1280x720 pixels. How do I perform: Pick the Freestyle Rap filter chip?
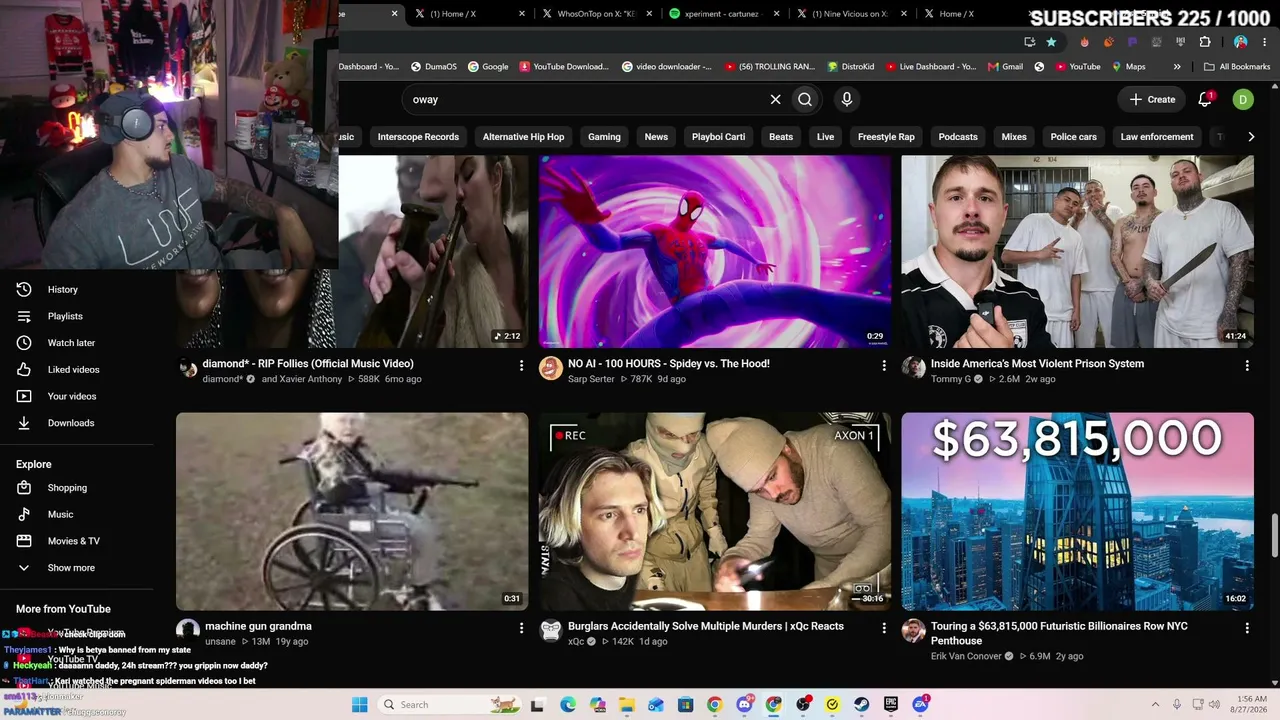(x=886, y=137)
